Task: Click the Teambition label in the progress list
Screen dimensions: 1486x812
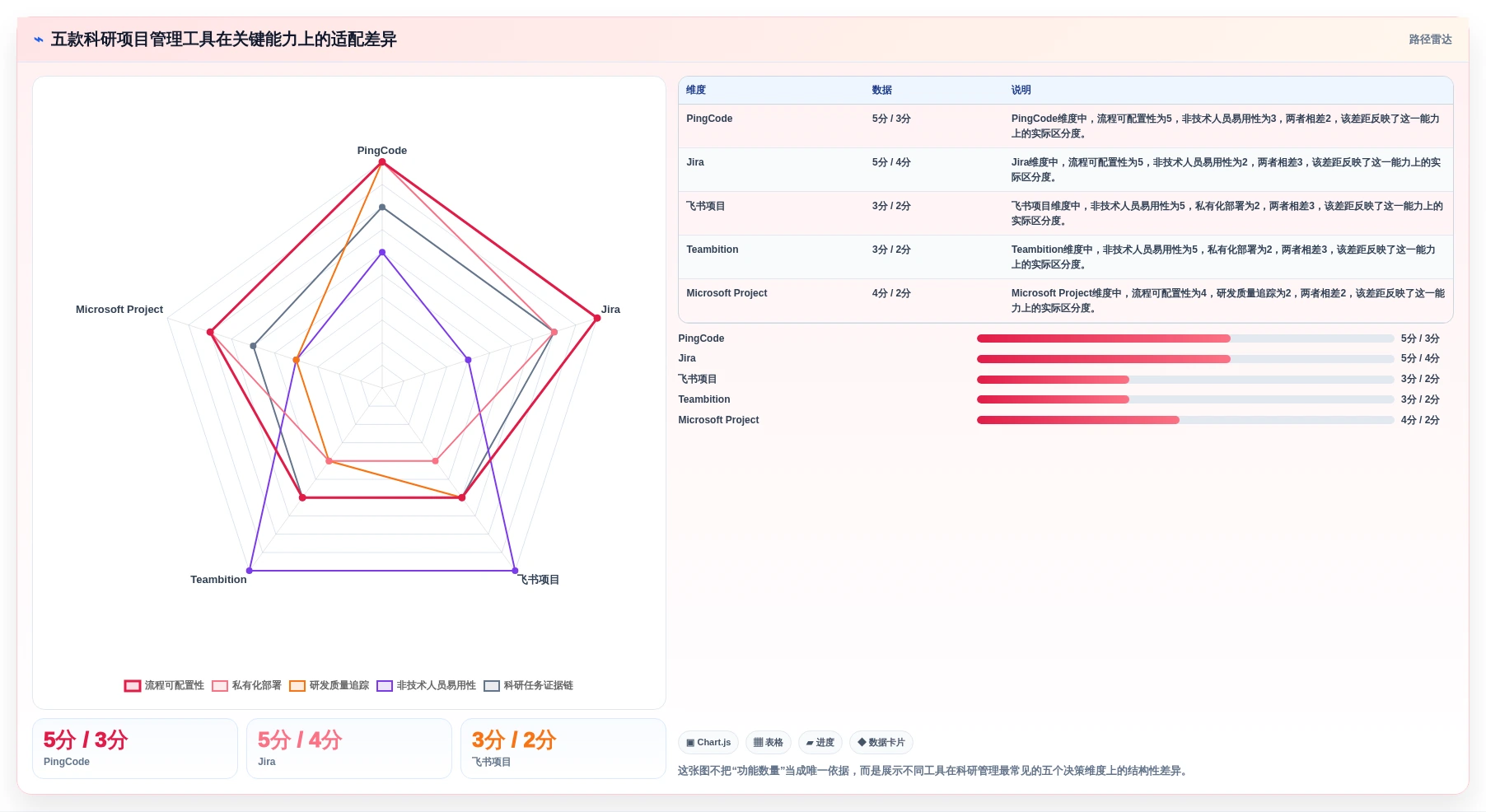Action: coord(704,399)
